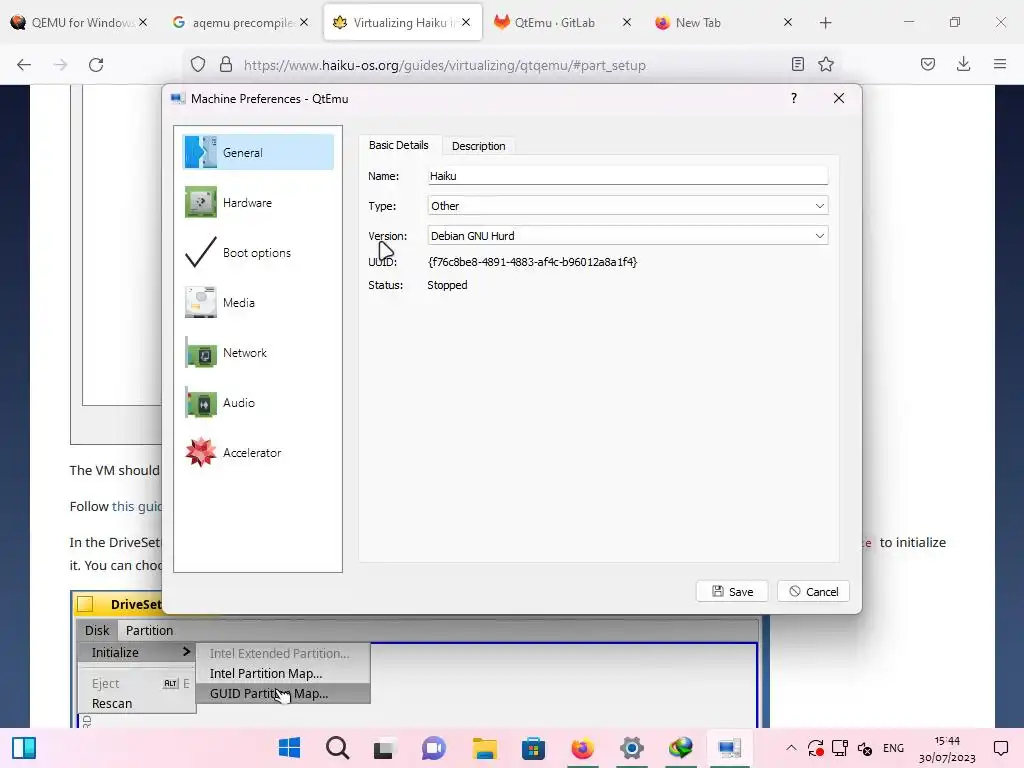The image size is (1024, 768).
Task: Click the muted volume tray icon
Action: [x=865, y=748]
